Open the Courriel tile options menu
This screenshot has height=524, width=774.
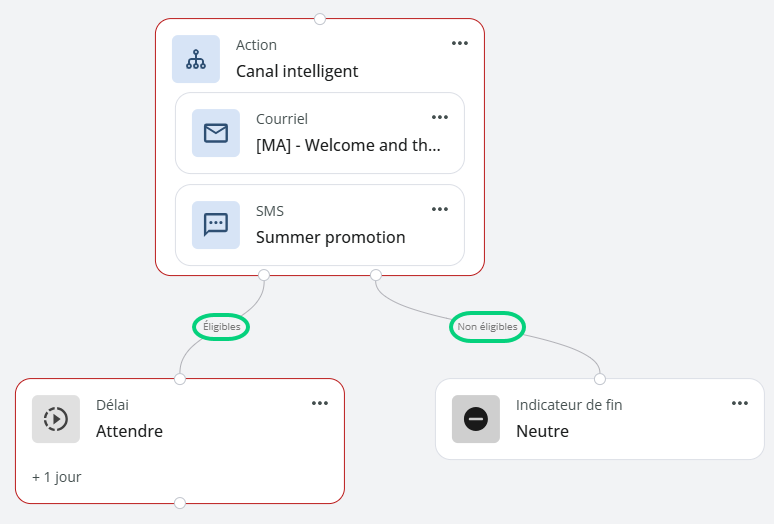[x=440, y=117]
